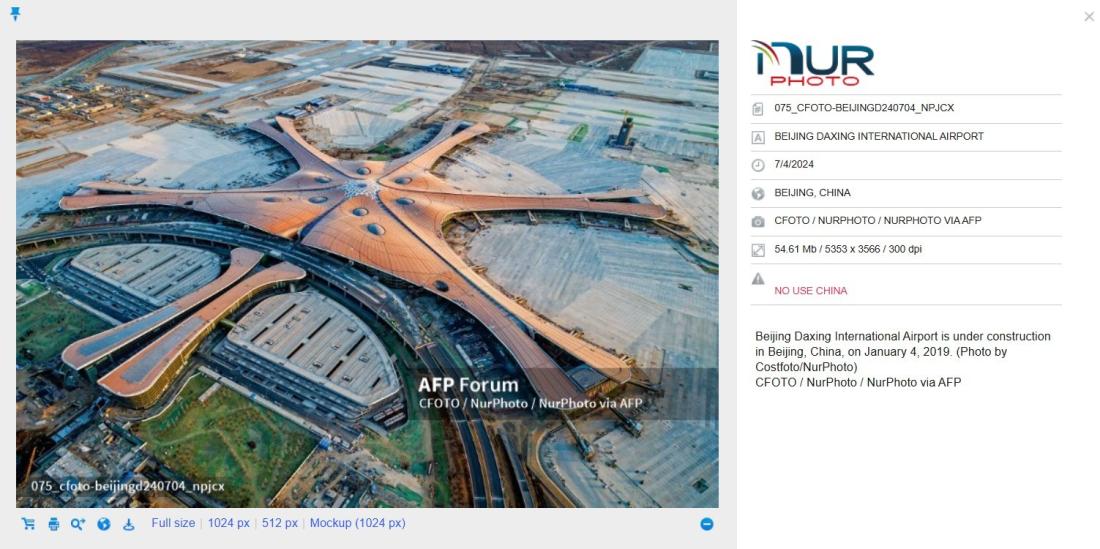1100x549 pixels.
Task: Click the calendar clock icon next to 7/4/2024
Action: (x=758, y=165)
